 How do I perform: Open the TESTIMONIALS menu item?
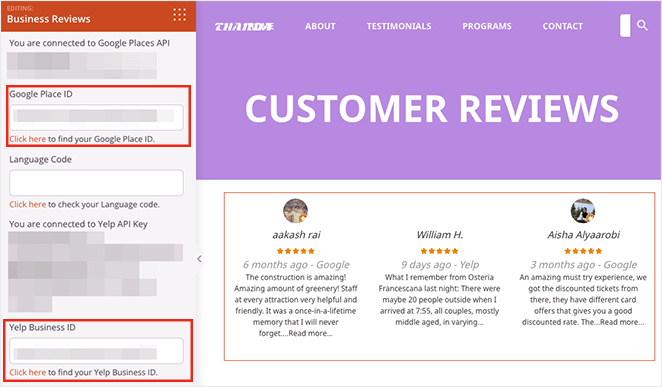pos(399,26)
